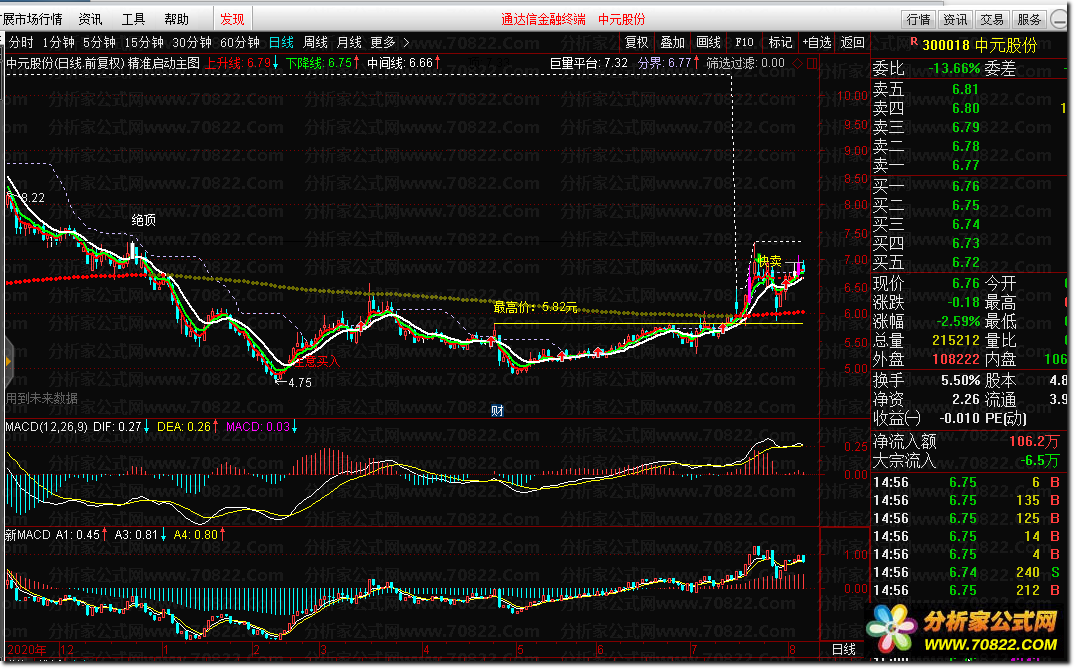Click the red diamond icon after 筛选过滤
1076x669 pixels.
797,63
